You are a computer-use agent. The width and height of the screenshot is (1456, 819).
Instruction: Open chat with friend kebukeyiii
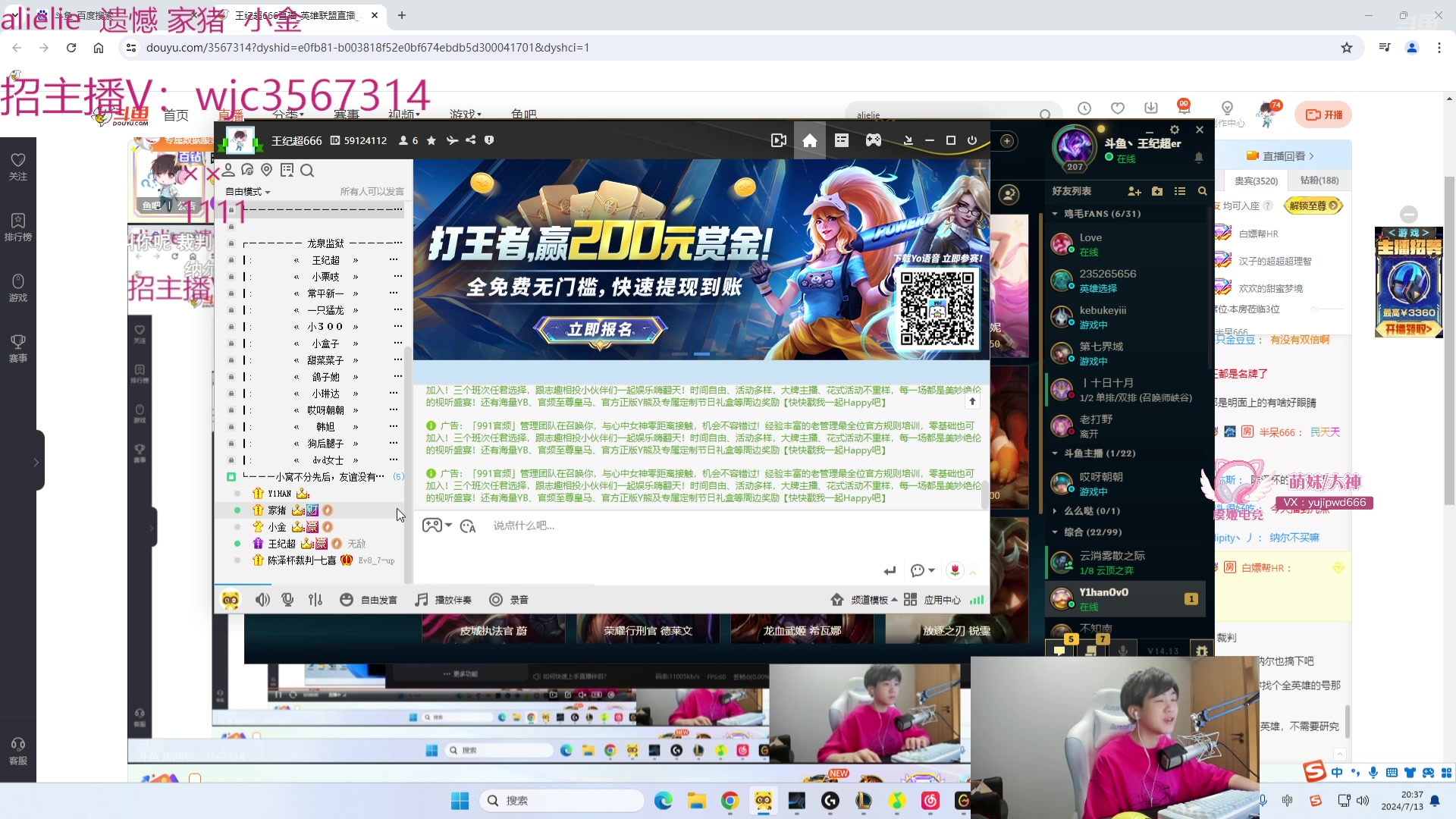click(x=1125, y=317)
